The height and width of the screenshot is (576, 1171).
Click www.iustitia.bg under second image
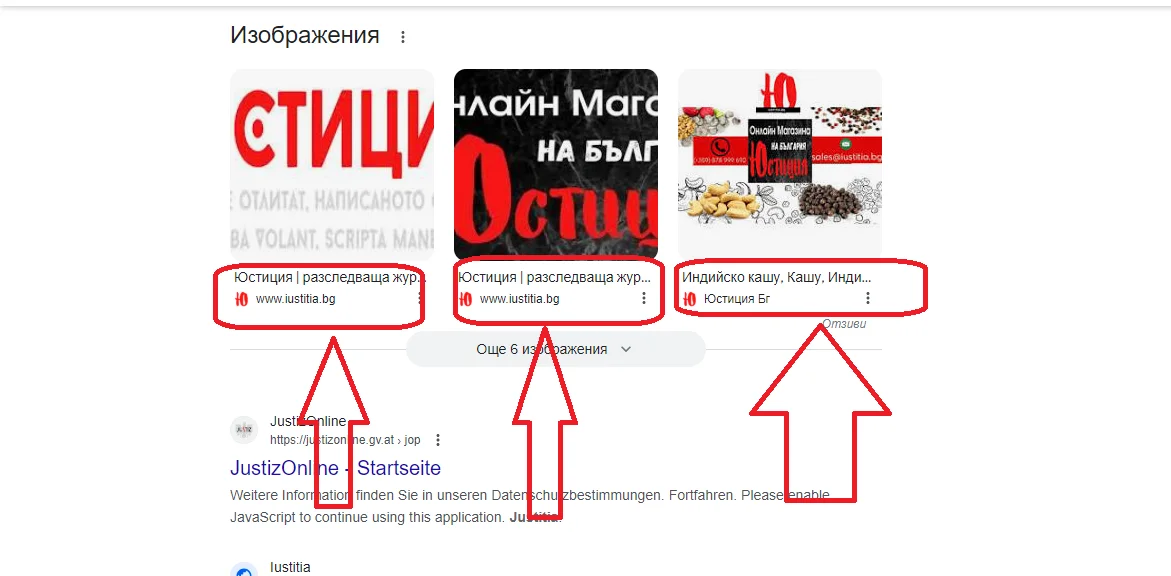point(519,299)
